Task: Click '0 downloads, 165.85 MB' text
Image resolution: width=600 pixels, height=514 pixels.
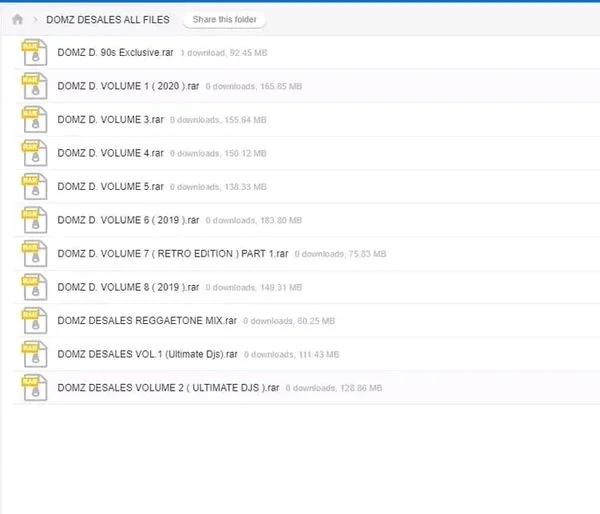Action: click(254, 86)
